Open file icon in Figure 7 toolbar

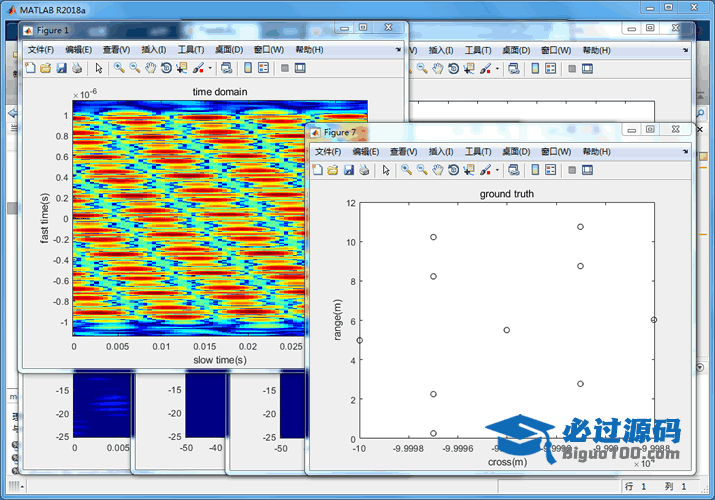click(x=333, y=170)
